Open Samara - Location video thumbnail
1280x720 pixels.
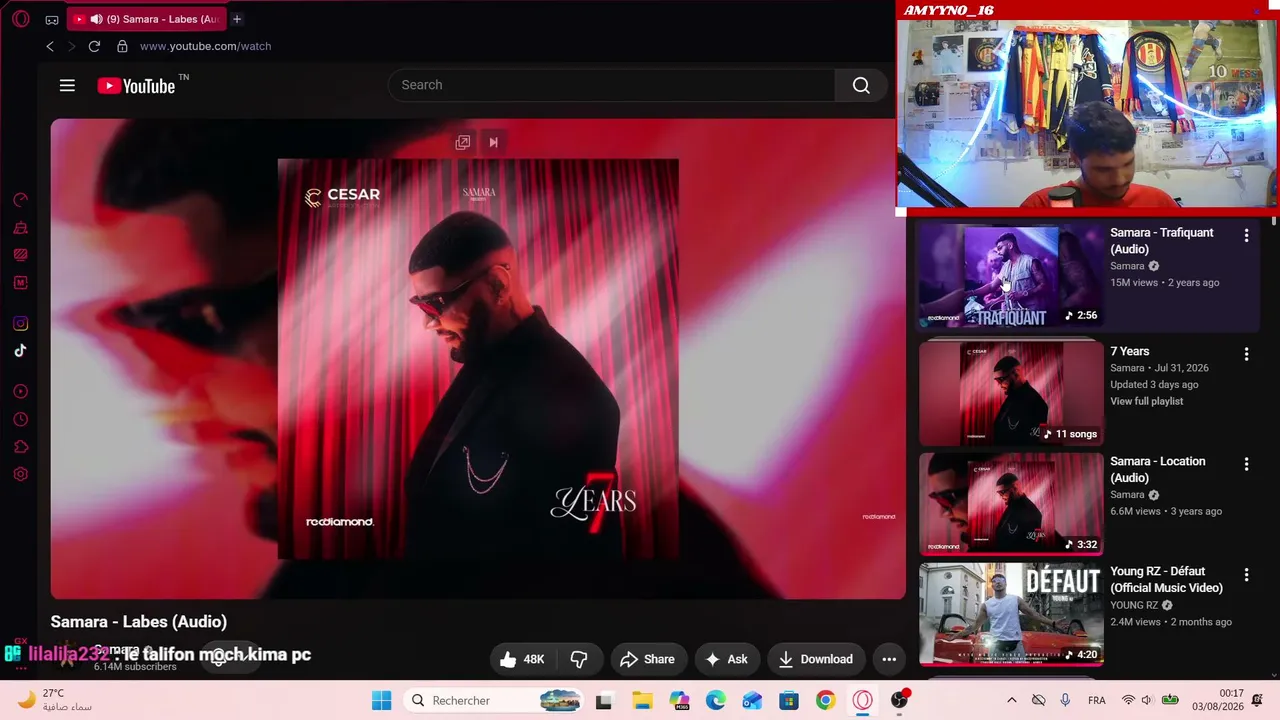1011,504
